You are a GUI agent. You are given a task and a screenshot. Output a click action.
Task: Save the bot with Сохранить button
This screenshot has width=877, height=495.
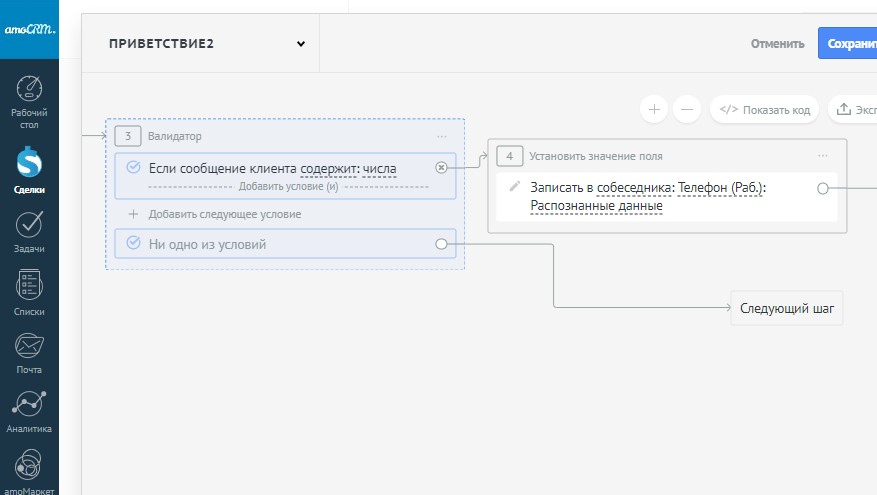pos(847,44)
